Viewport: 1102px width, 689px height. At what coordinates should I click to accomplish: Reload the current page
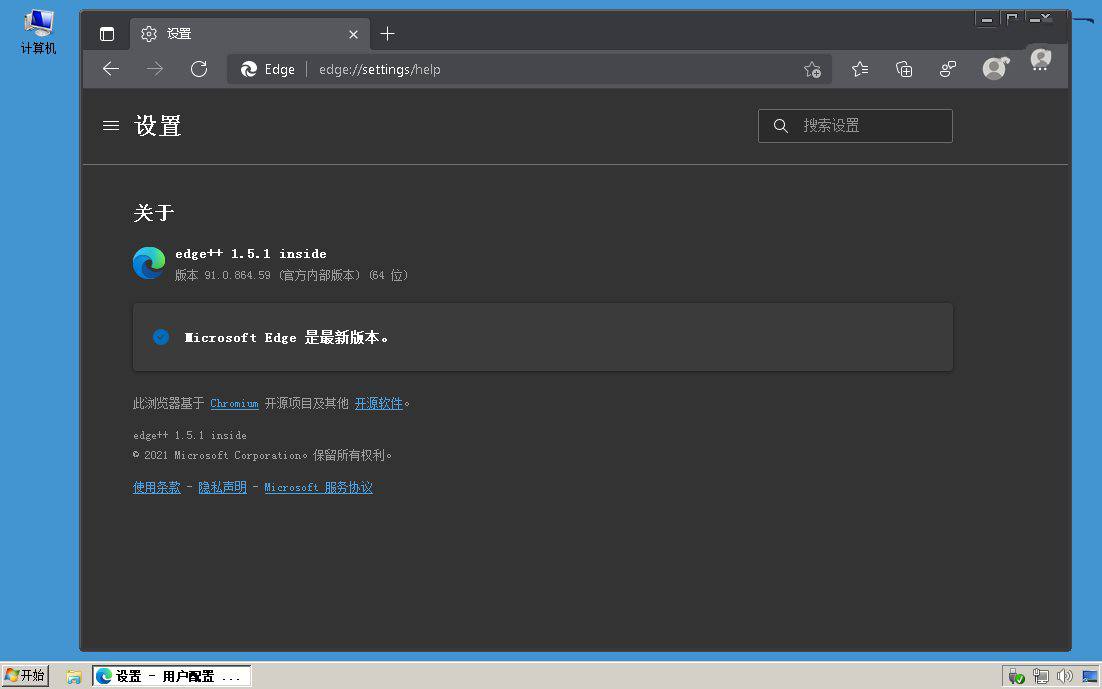[x=199, y=69]
